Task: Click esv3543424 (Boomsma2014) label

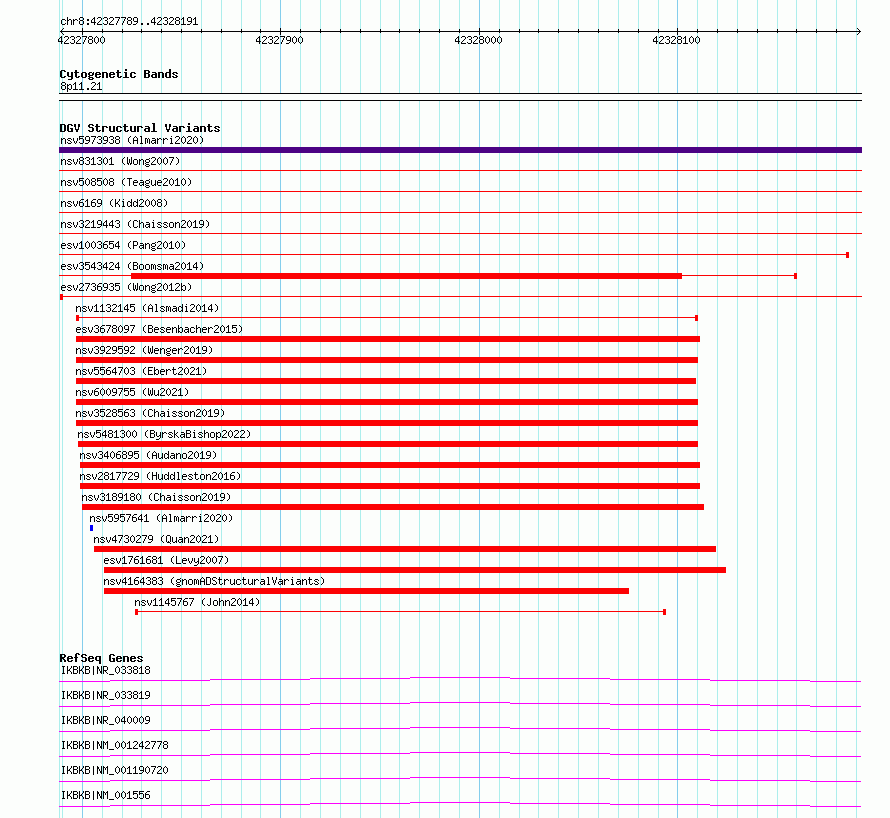Action: pos(132,266)
